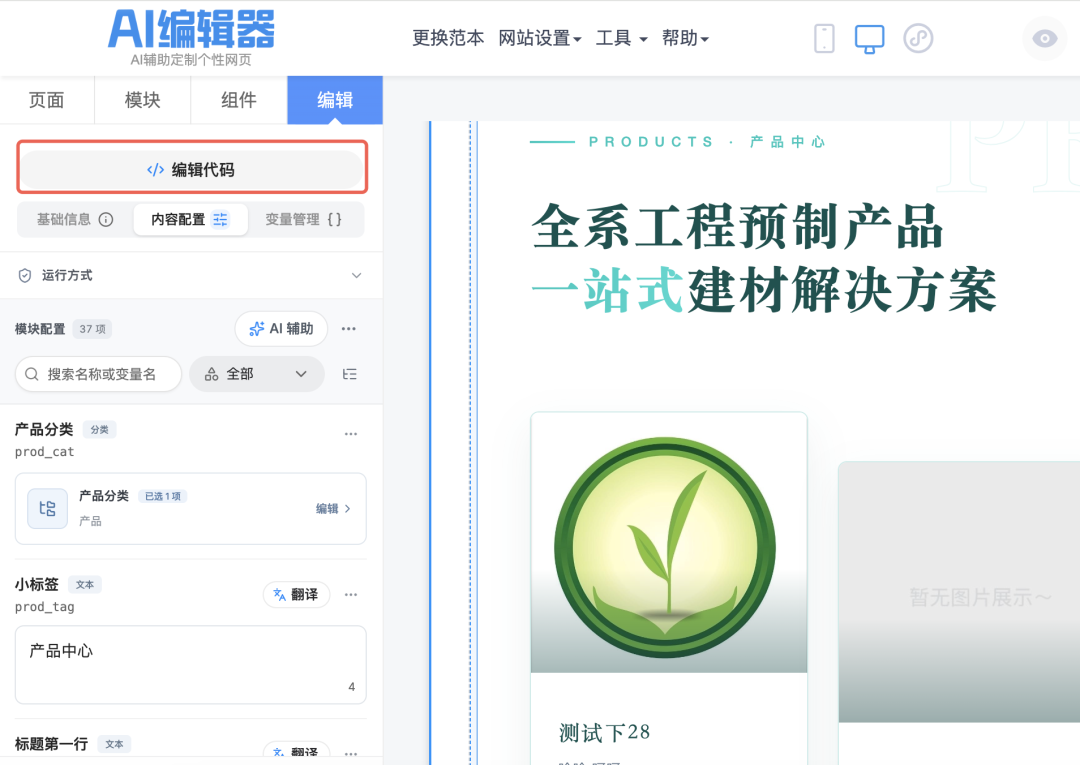
Task: Focus the 搜索名称或变量名 search field
Action: pos(98,374)
